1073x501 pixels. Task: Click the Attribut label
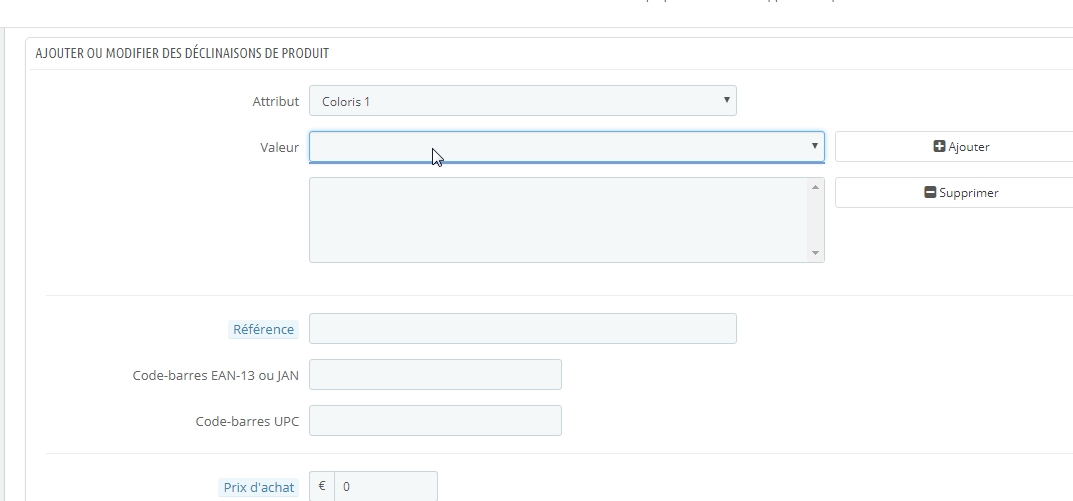276,101
